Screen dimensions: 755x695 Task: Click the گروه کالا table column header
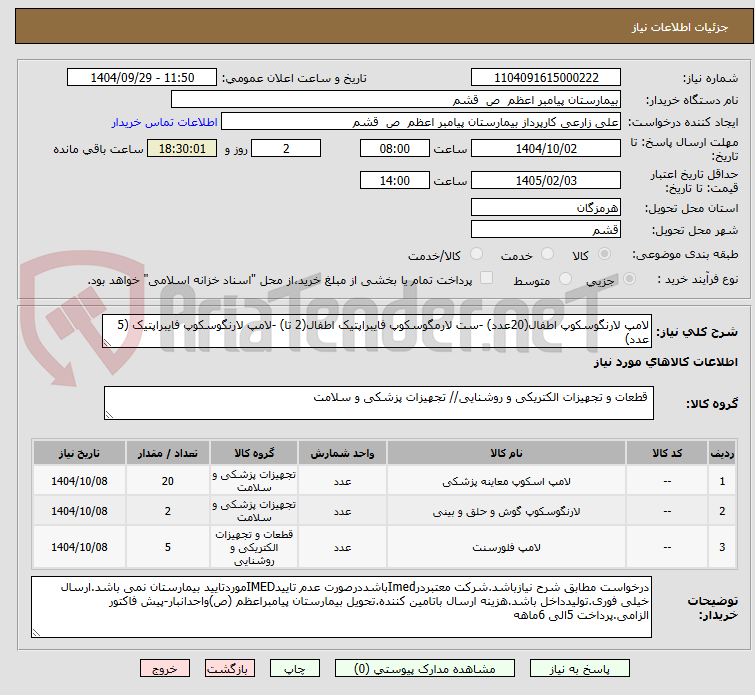(x=254, y=453)
